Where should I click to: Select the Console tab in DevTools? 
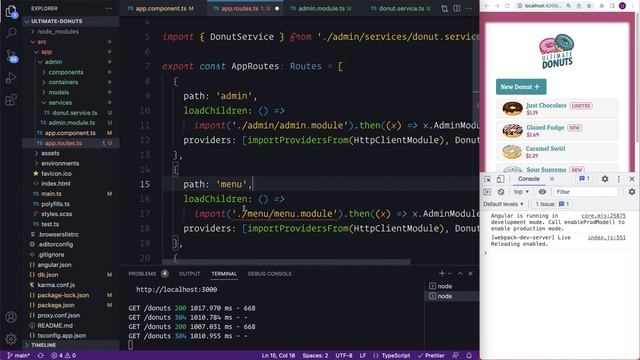pyautogui.click(x=529, y=179)
